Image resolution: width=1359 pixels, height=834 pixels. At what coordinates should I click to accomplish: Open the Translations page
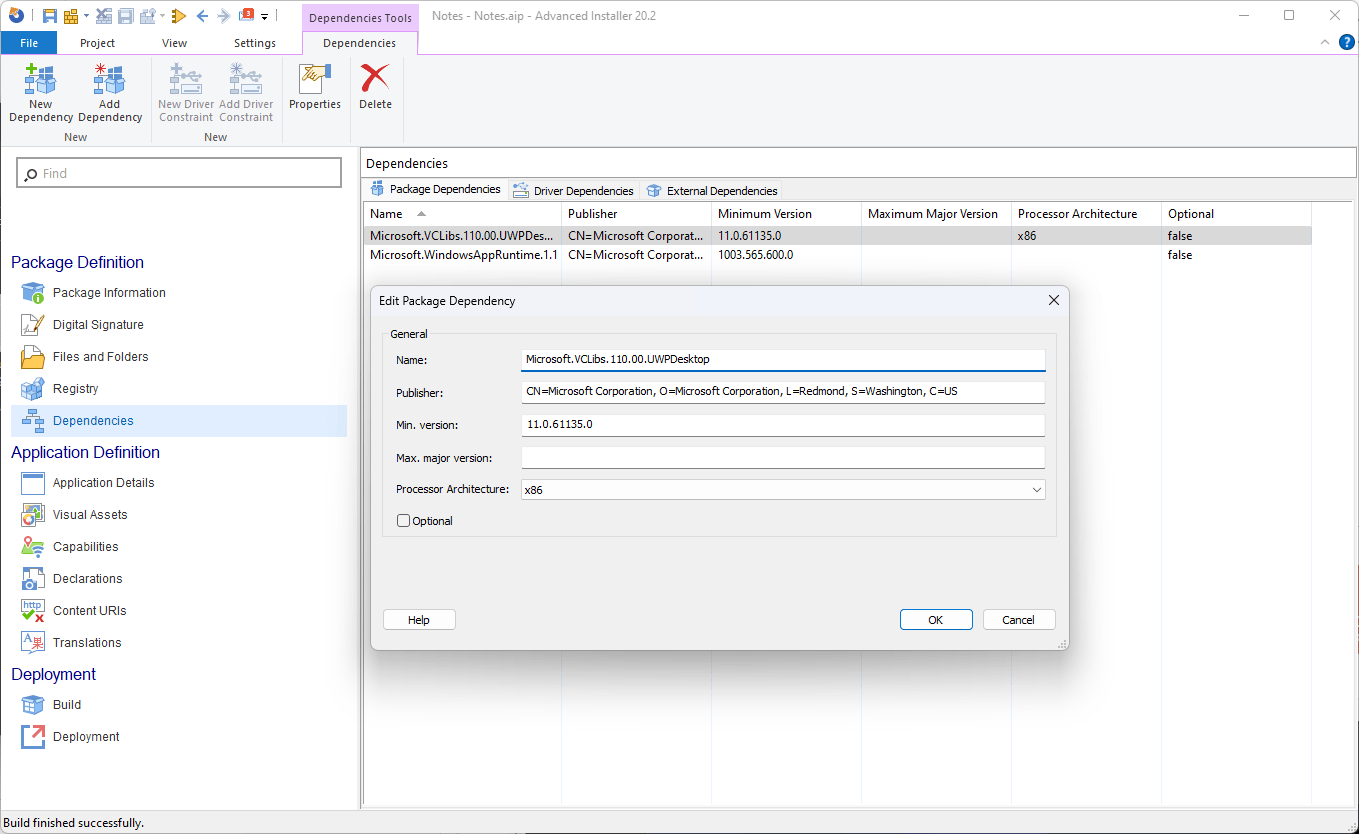coord(87,643)
